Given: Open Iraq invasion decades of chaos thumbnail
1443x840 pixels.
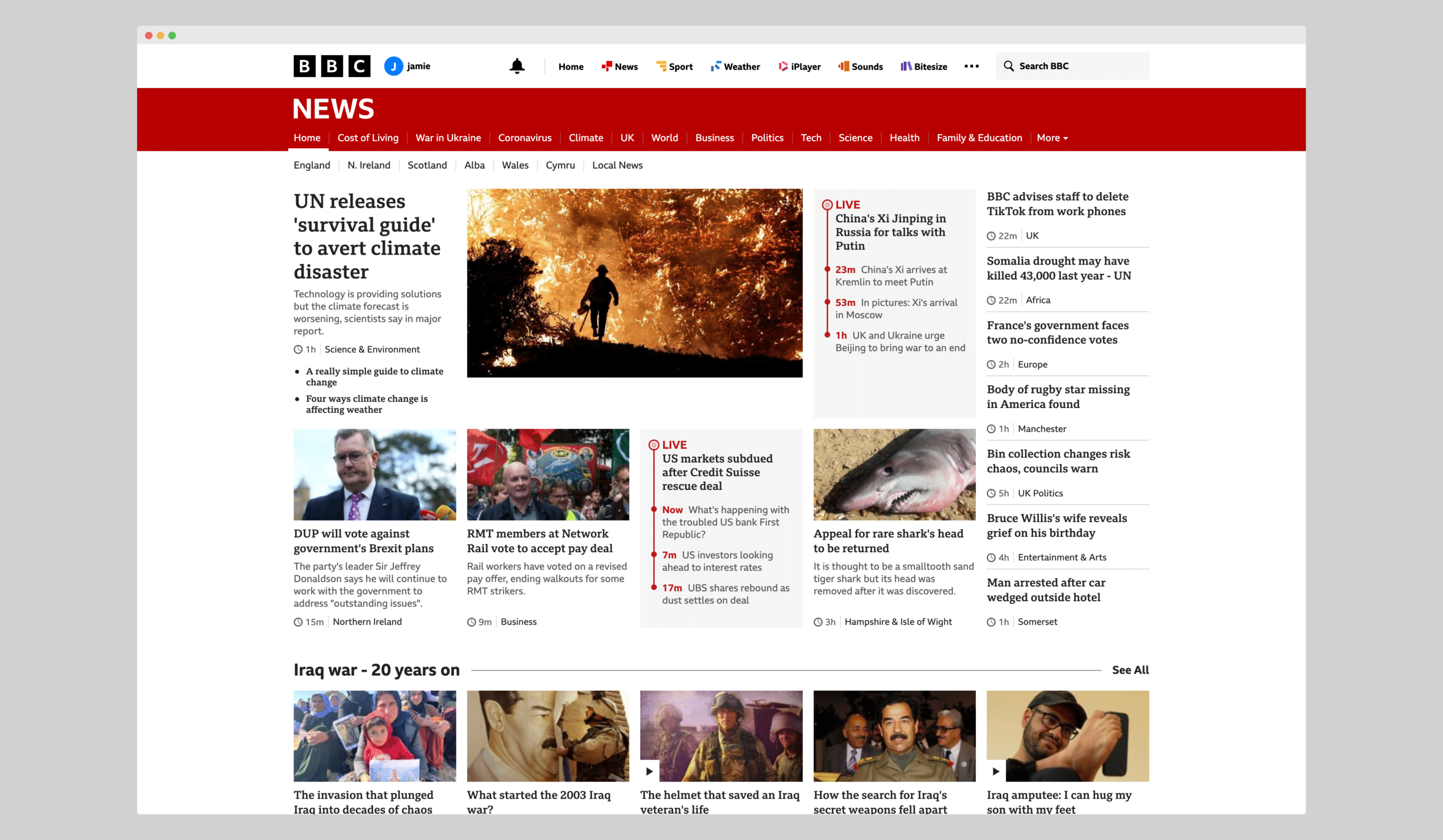Looking at the screenshot, I should (x=374, y=736).
